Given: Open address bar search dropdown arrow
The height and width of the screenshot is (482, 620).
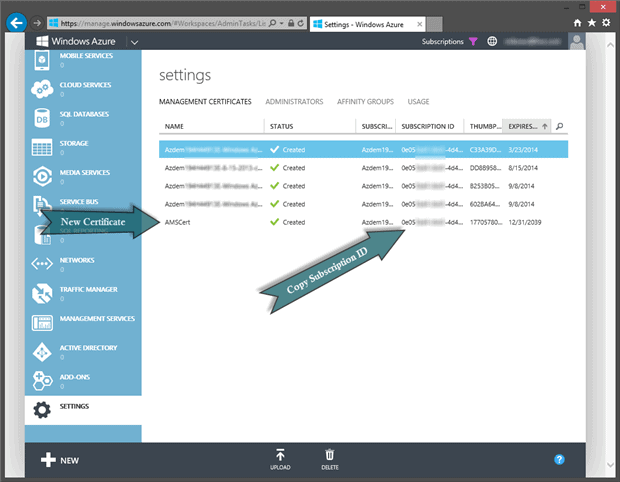Looking at the screenshot, I should tap(282, 23).
